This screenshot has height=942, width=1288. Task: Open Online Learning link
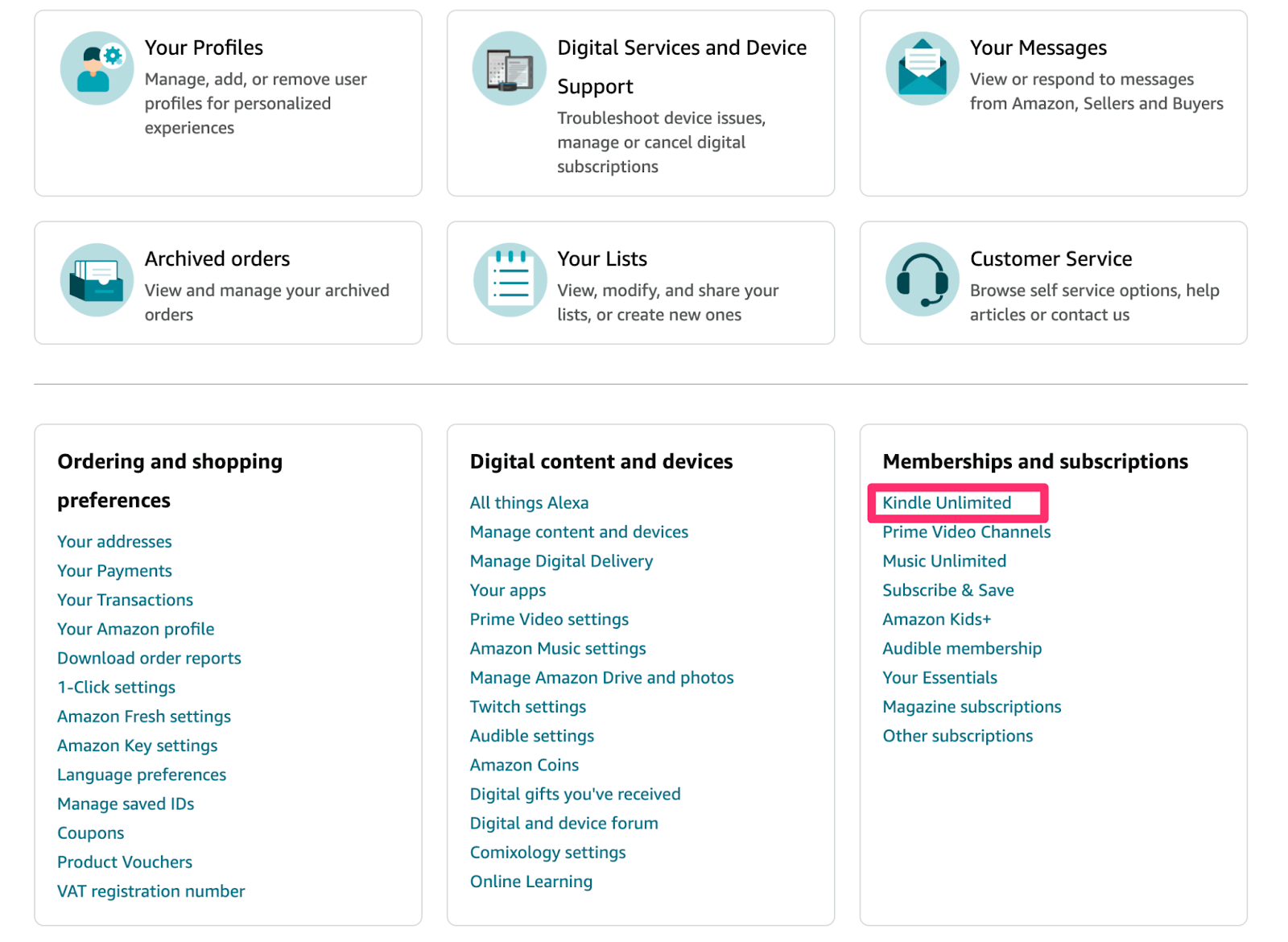(x=530, y=882)
